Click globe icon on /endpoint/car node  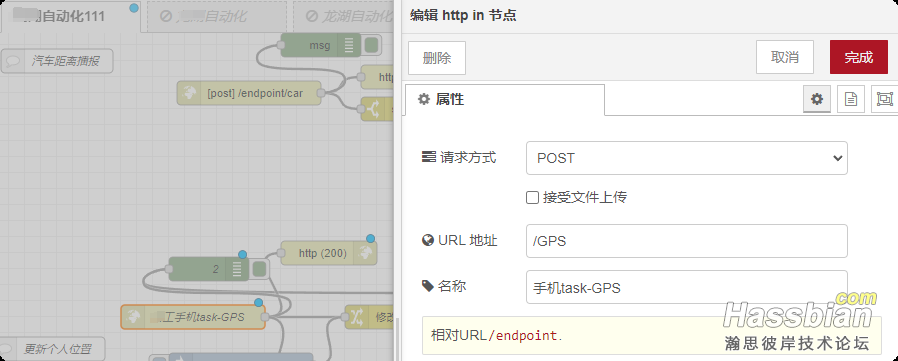point(189,93)
